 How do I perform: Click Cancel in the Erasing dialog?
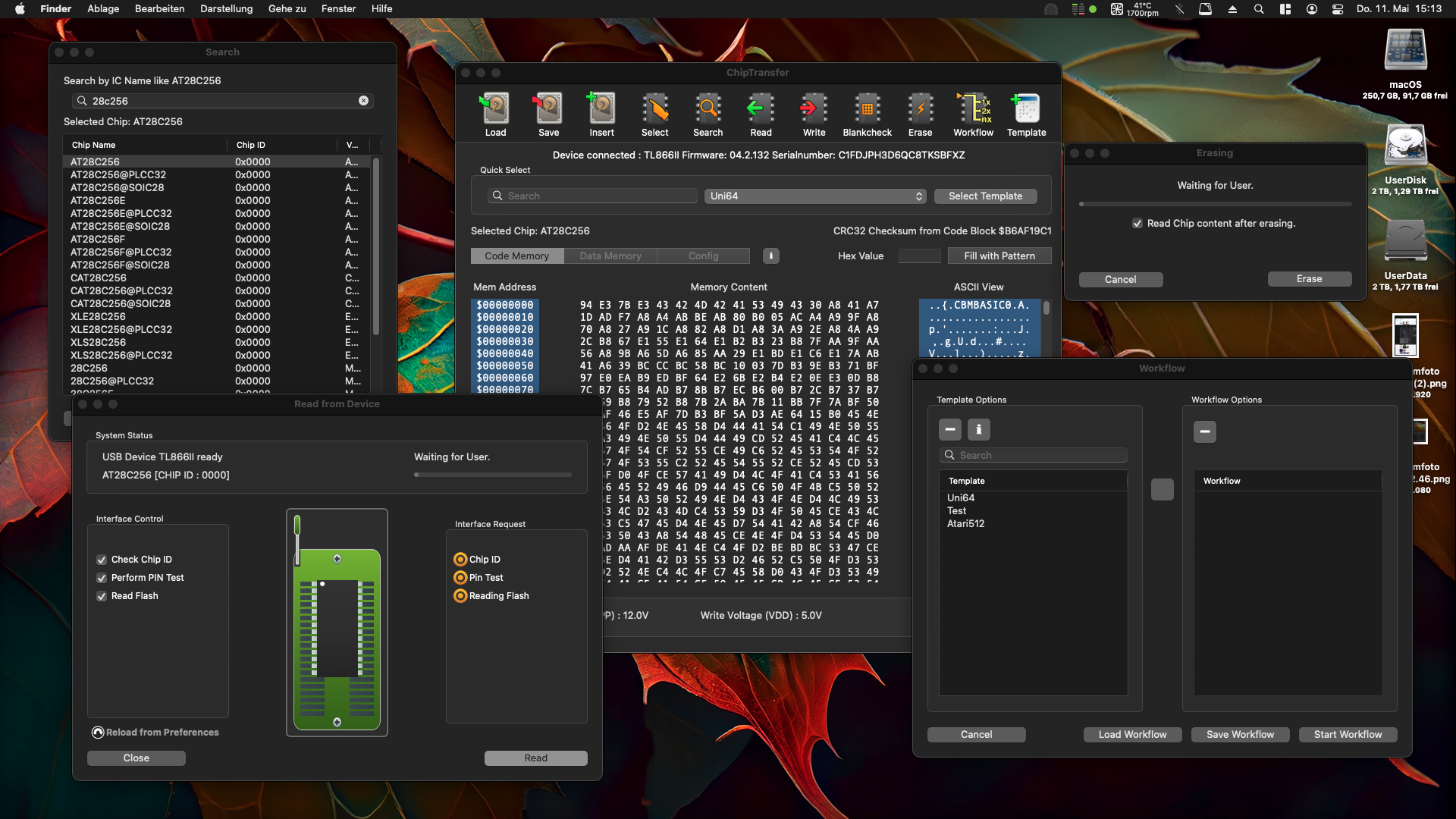[x=1120, y=279]
